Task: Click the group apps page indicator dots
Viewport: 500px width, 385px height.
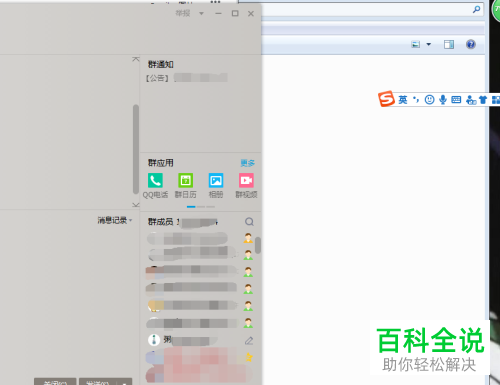Action: (x=201, y=207)
